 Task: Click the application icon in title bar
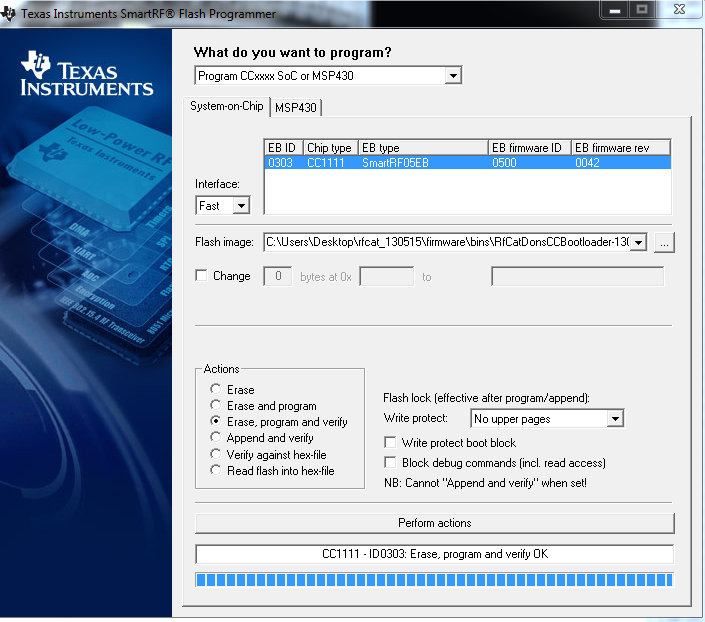tap(10, 13)
